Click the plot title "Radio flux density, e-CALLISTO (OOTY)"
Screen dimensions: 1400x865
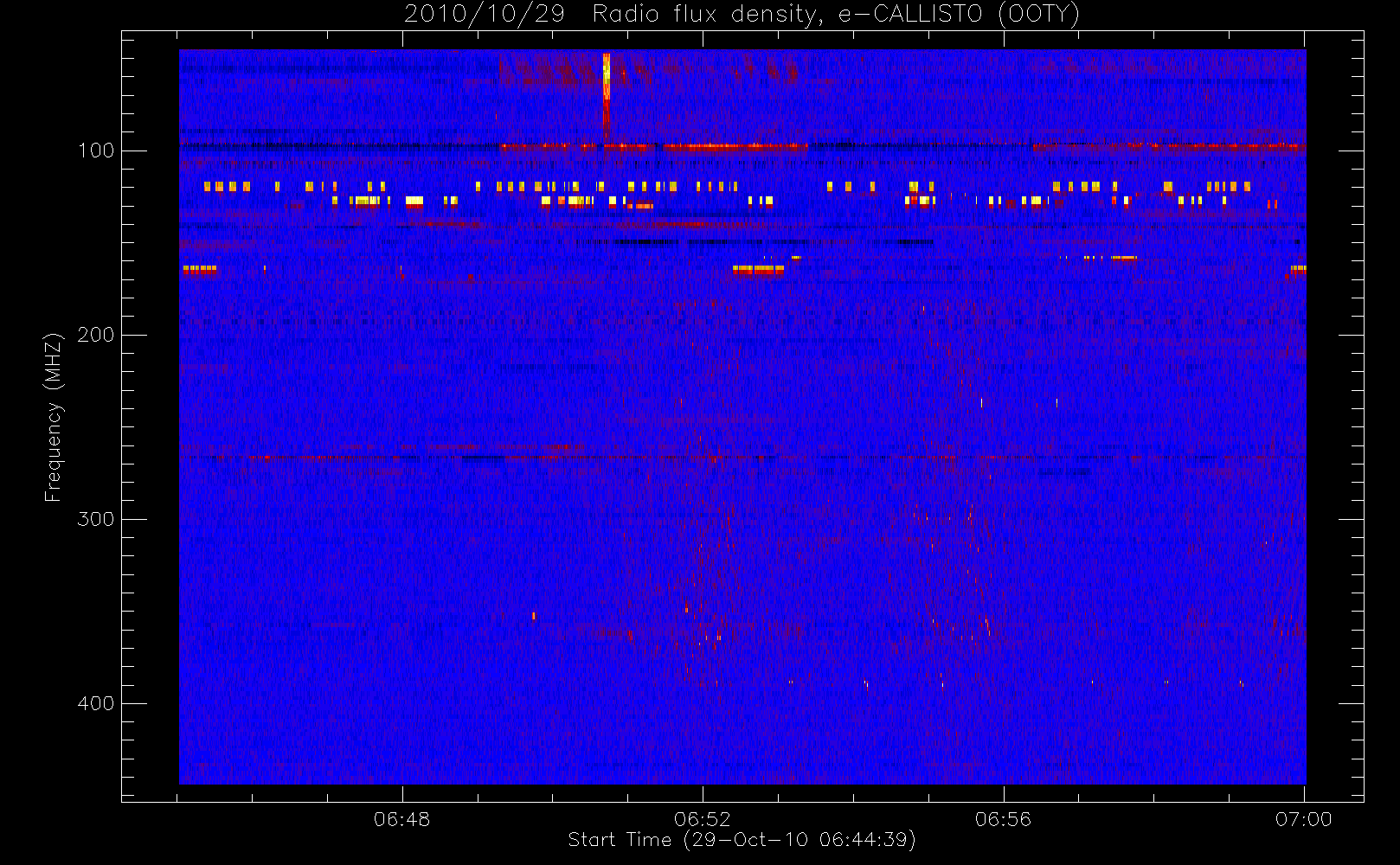pos(836,15)
